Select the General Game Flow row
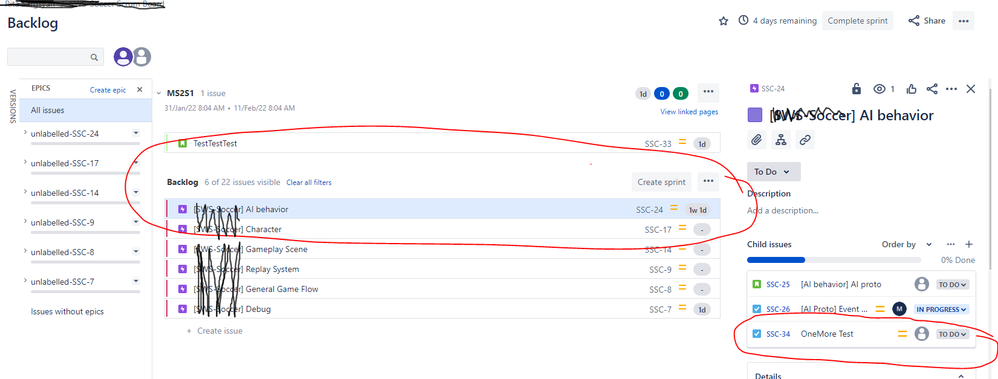This screenshot has height=379, width=998. coord(442,289)
